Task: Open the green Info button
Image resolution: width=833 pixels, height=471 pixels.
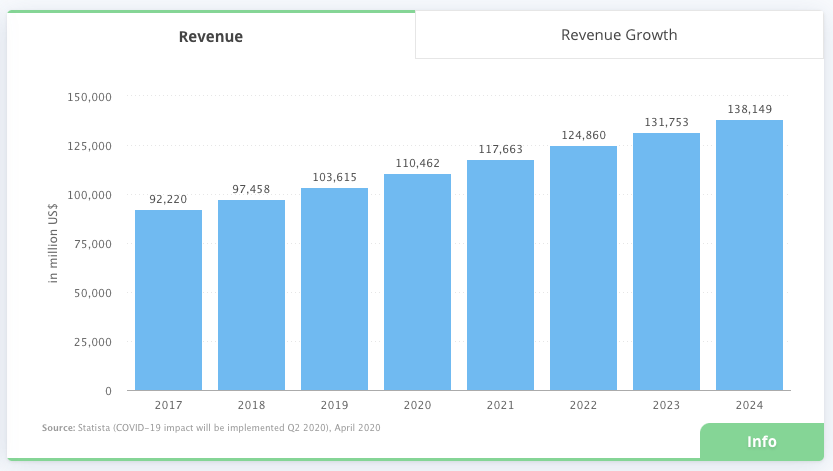Action: coord(761,442)
